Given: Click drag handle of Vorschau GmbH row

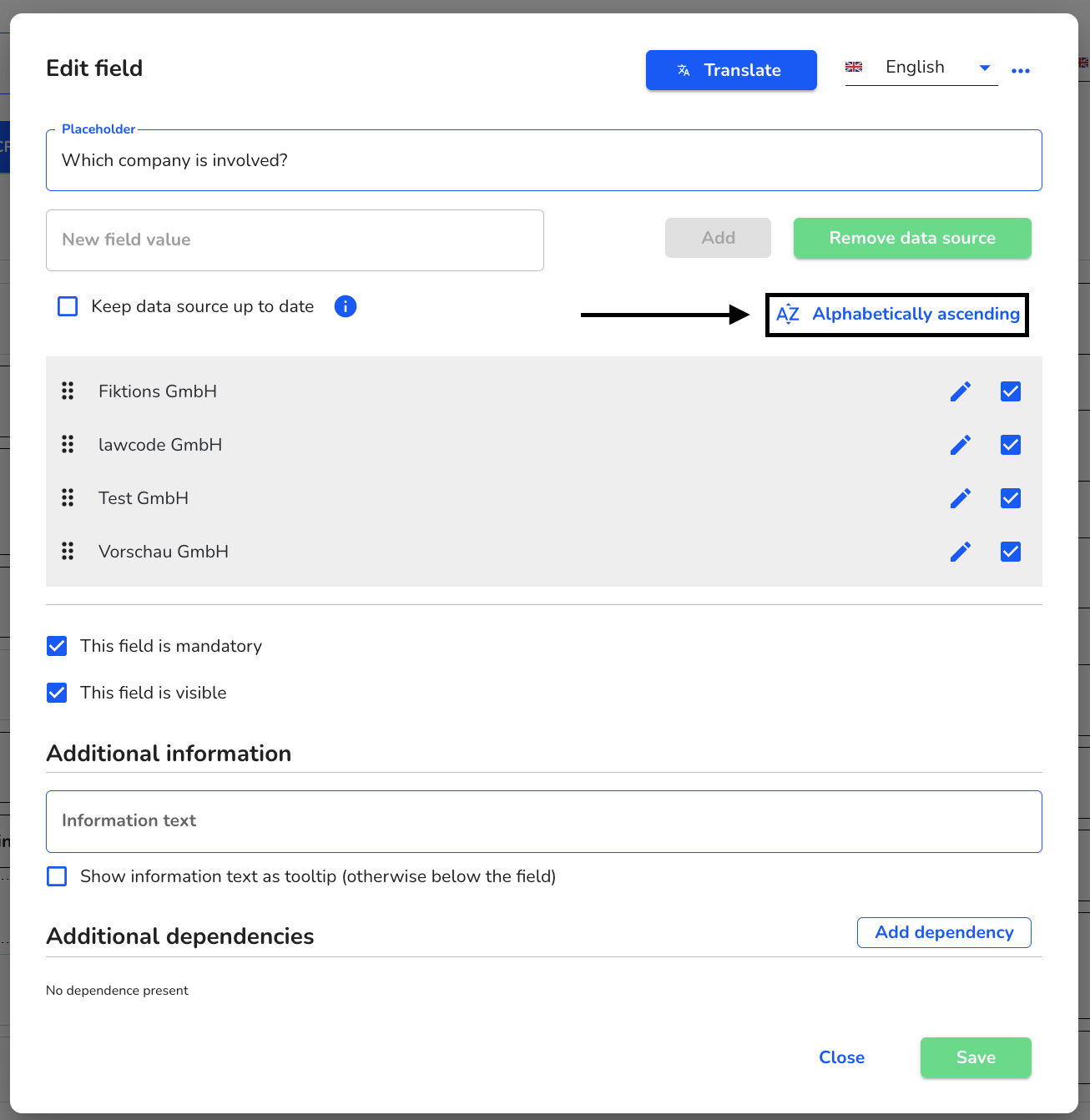Looking at the screenshot, I should coord(68,551).
